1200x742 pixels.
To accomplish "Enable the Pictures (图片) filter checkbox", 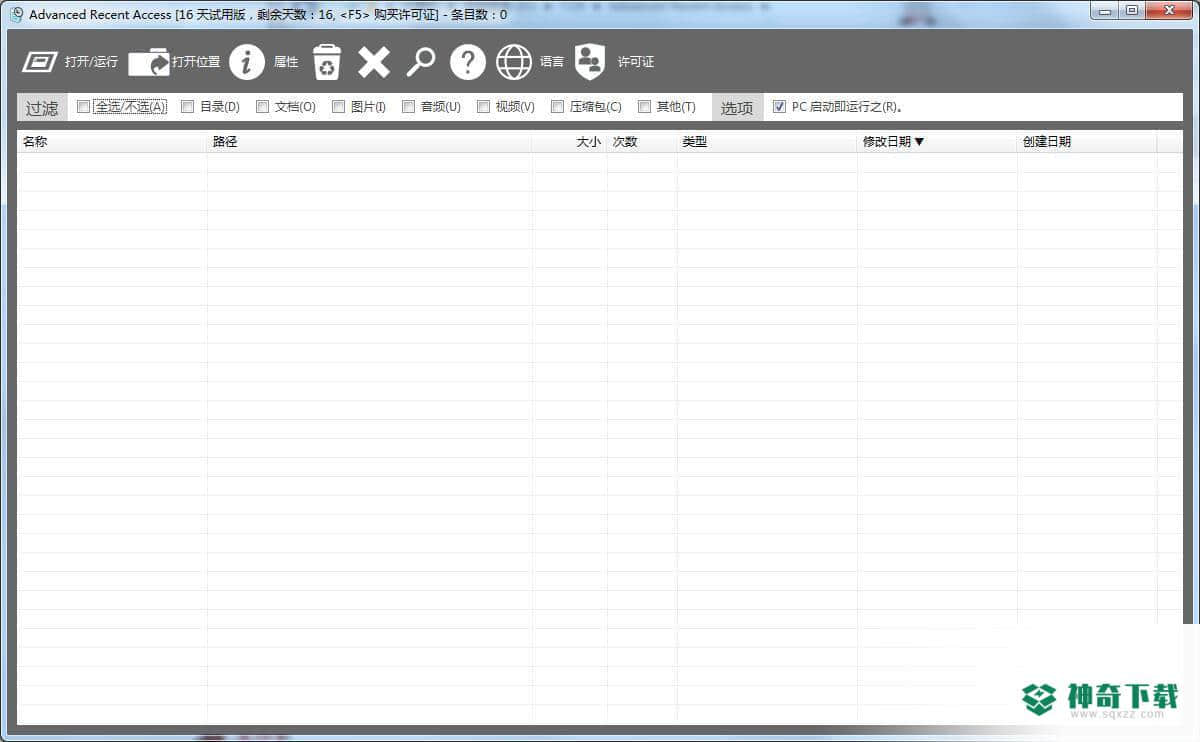I will (338, 106).
